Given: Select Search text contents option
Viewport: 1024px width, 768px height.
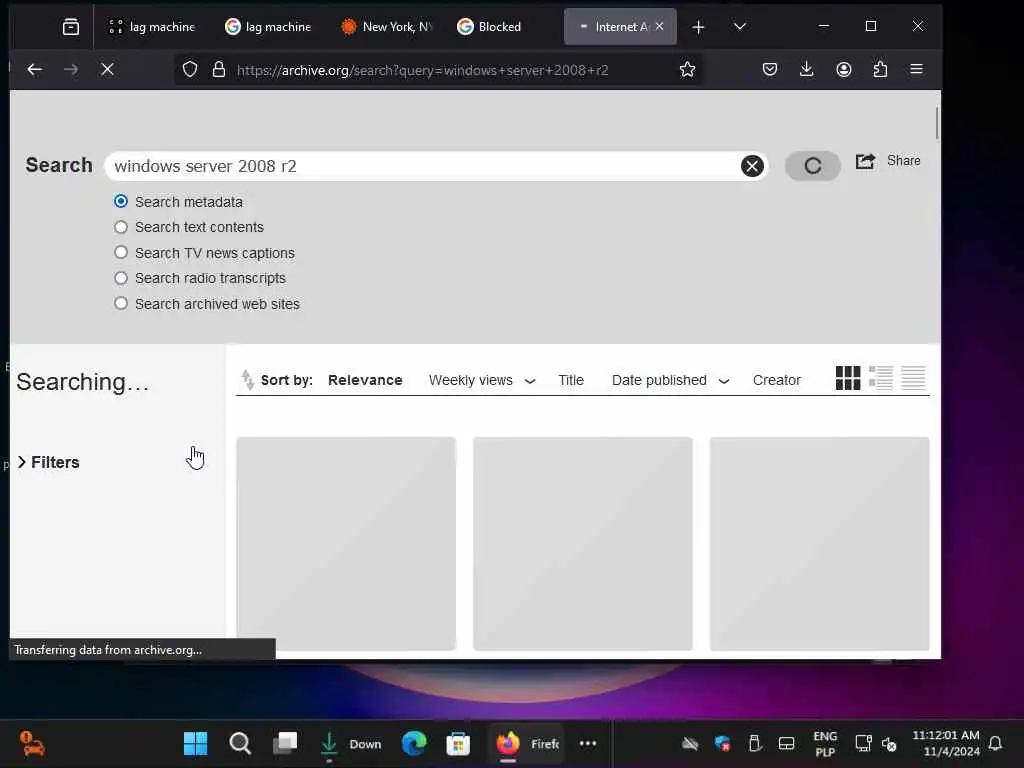Looking at the screenshot, I should coord(121,227).
